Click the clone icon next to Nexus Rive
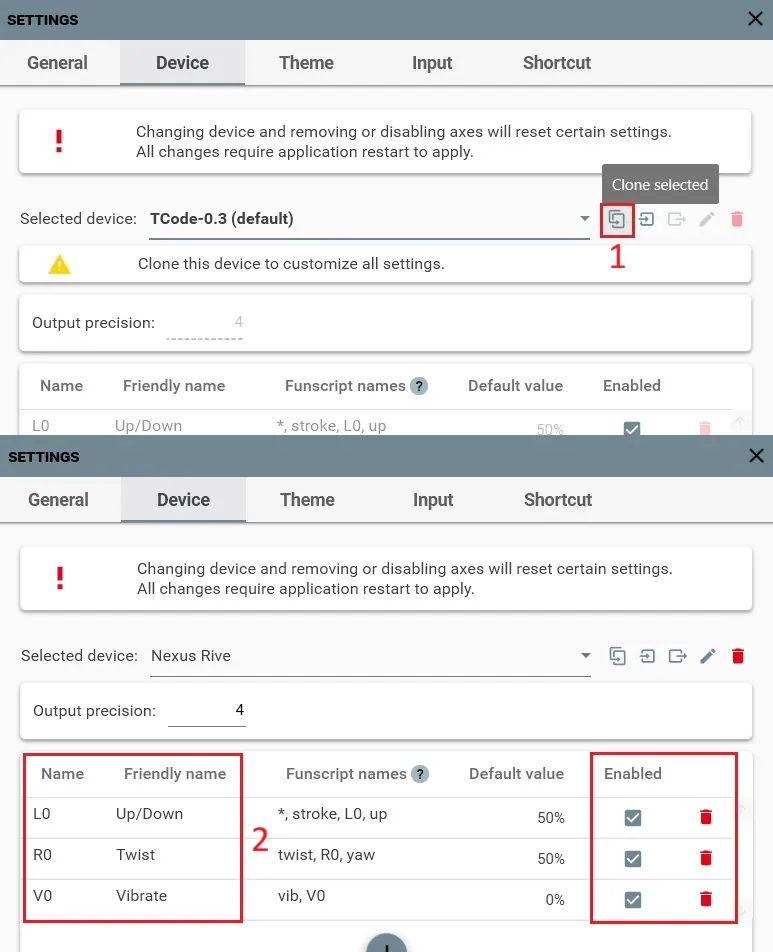The image size is (773, 952). point(617,656)
